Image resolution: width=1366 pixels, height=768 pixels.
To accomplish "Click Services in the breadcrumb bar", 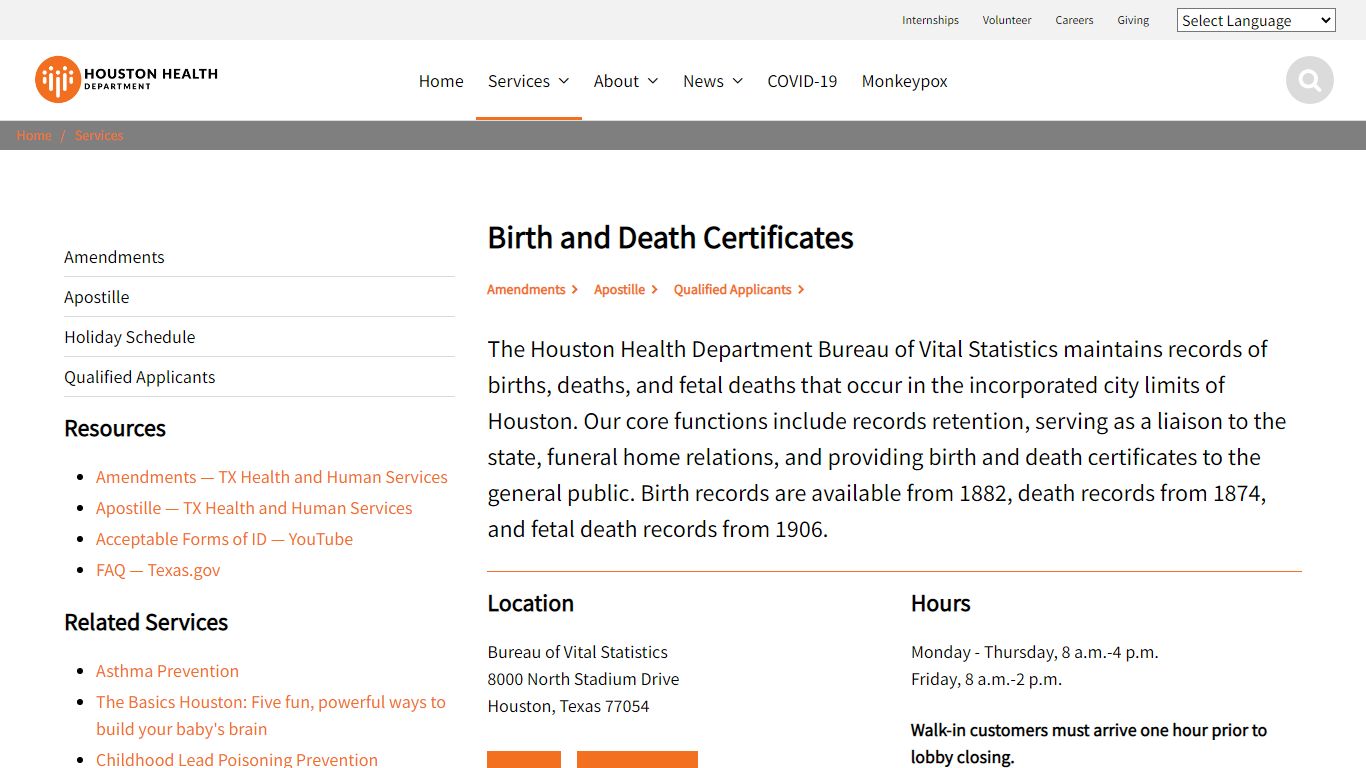I will (99, 135).
